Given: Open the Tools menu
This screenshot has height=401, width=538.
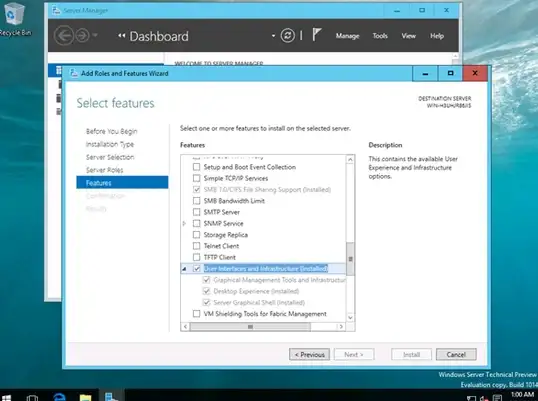Looking at the screenshot, I should tap(380, 36).
